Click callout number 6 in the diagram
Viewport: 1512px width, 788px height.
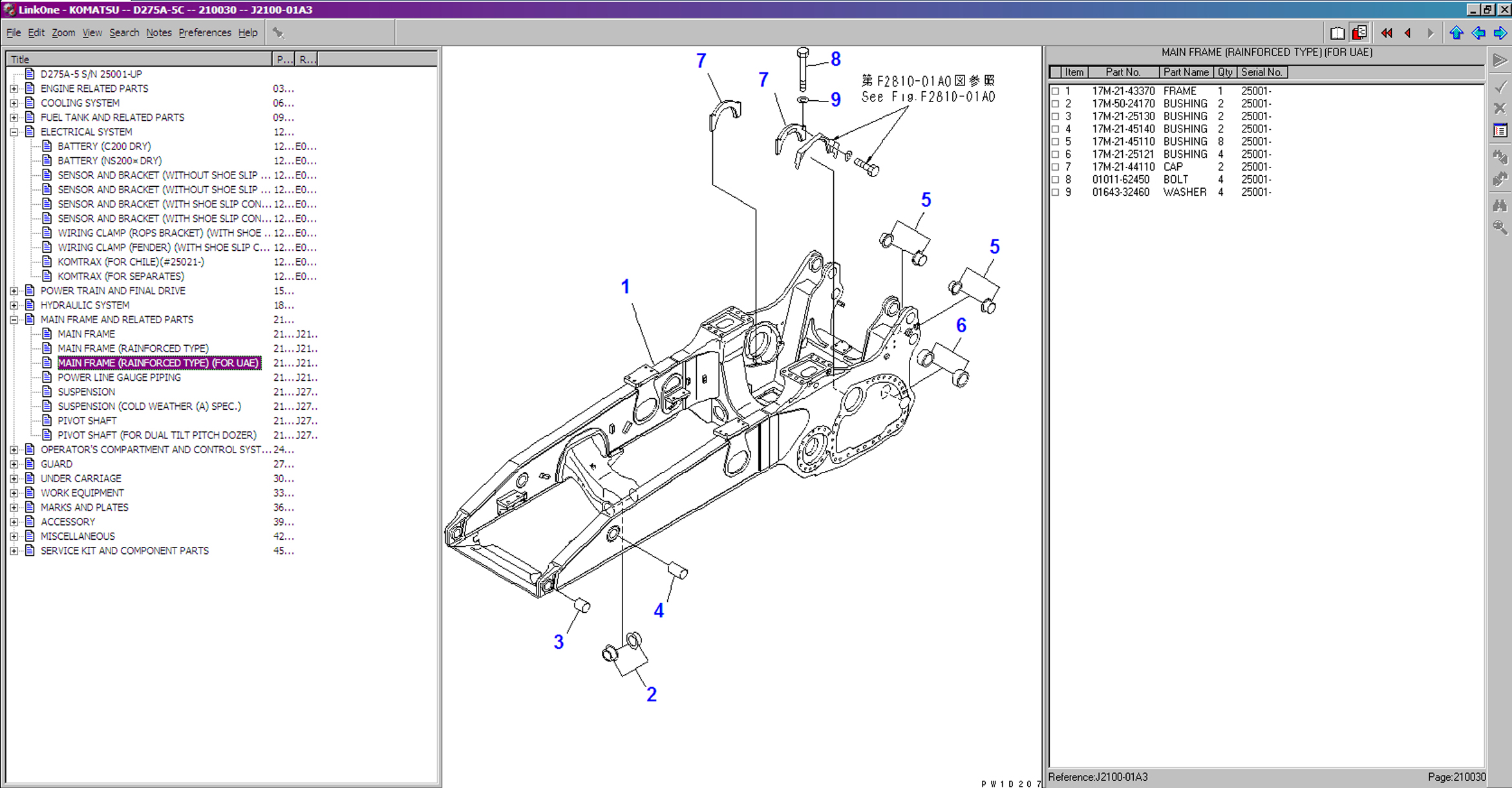click(x=961, y=326)
